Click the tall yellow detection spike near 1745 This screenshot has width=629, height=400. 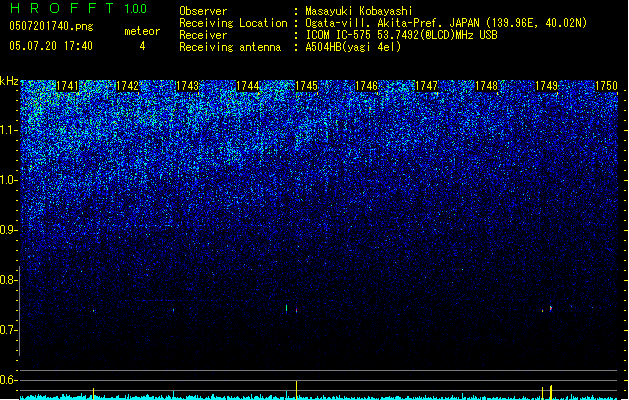click(296, 390)
